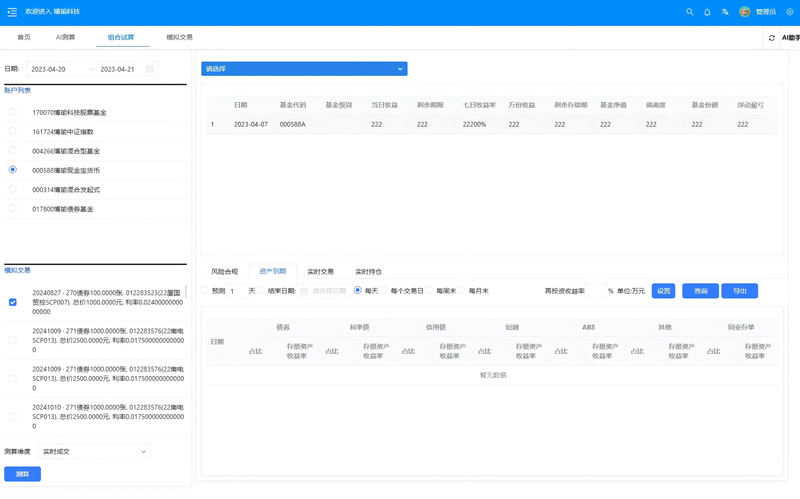Switch to the 风险合规 tab

(224, 271)
